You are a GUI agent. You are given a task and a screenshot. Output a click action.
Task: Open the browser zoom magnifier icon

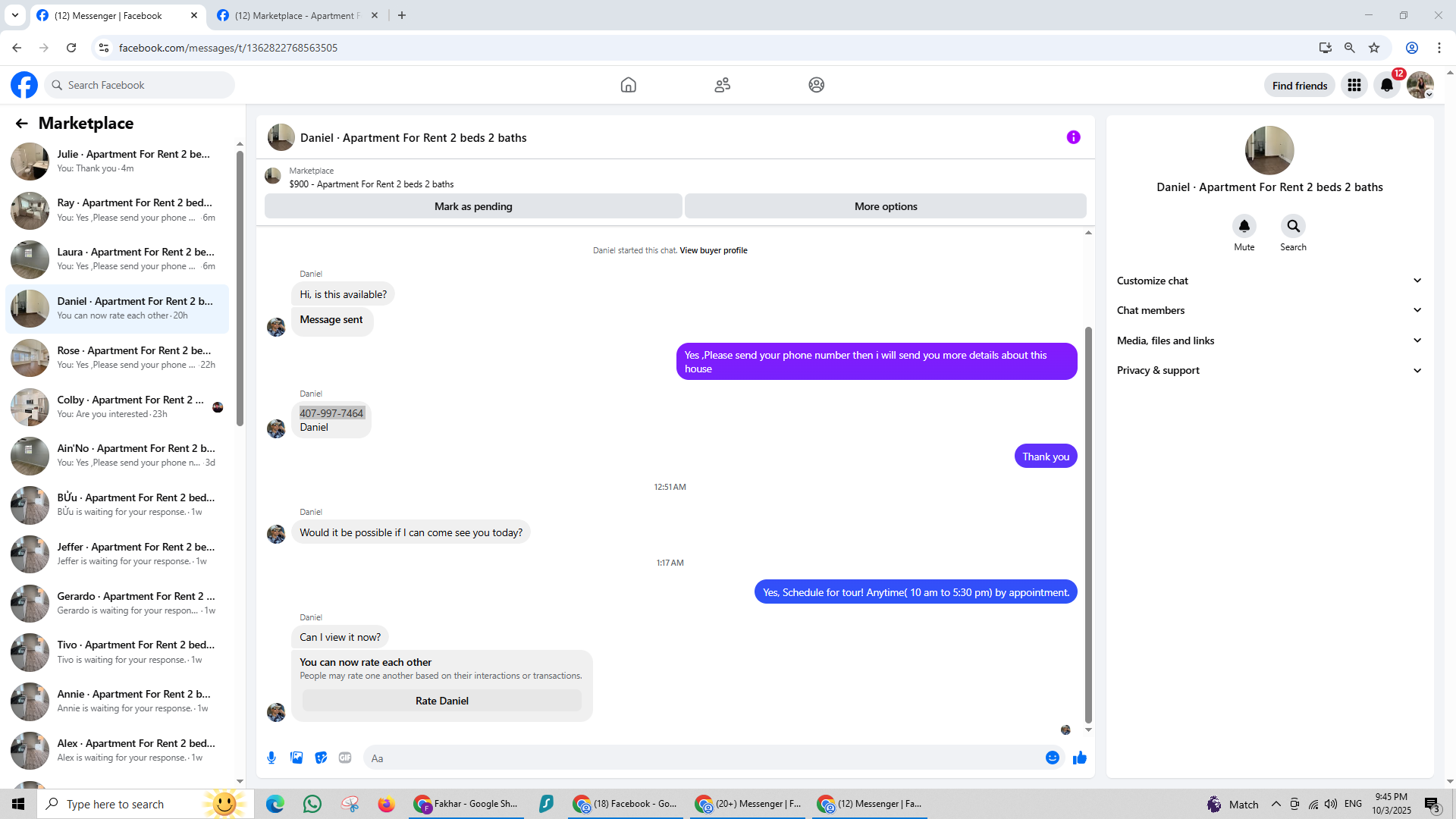[x=1350, y=48]
